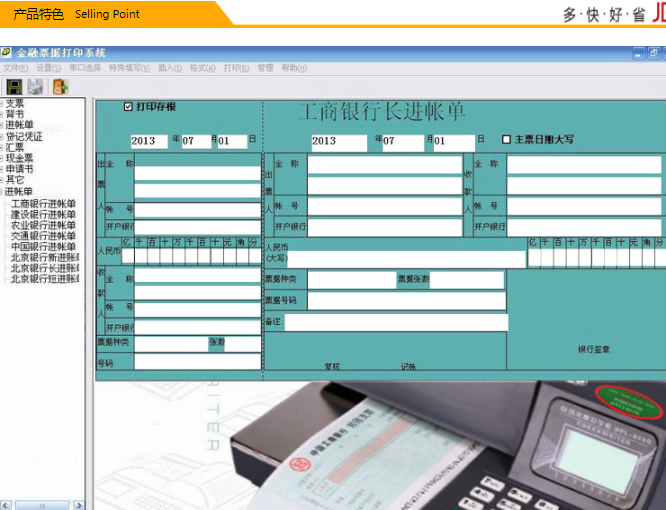This screenshot has height=510, width=666.
Task: Select 北京银行新进账 tree entry
Action: click(45, 257)
